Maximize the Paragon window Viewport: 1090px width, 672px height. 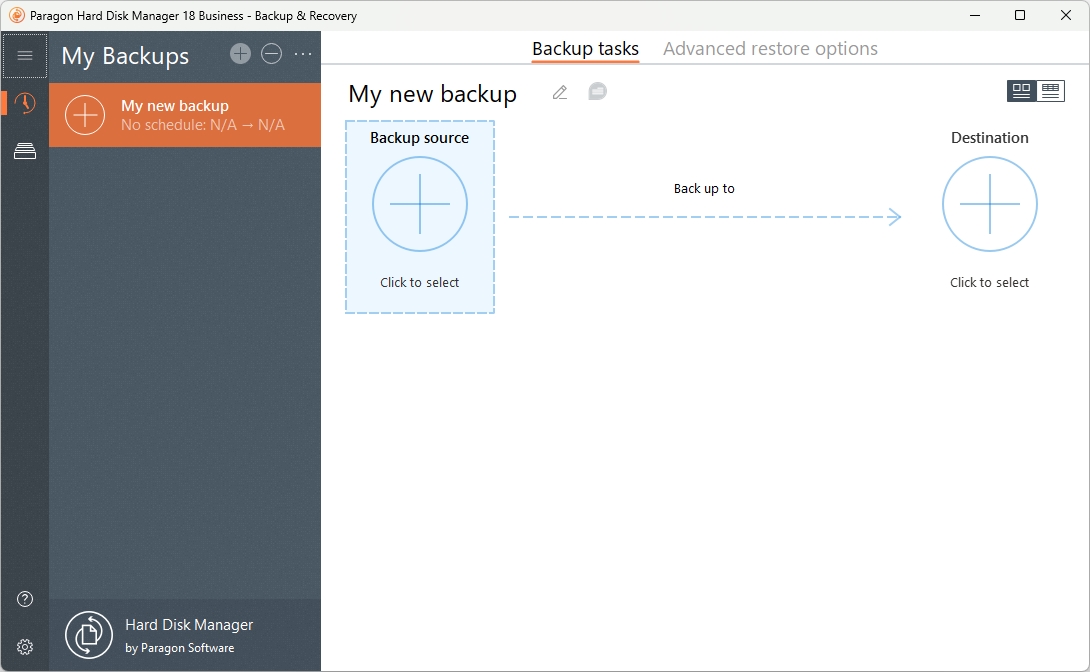coord(1020,15)
